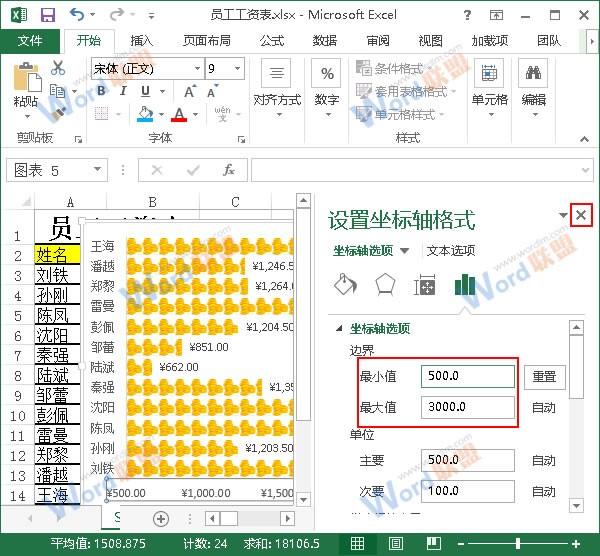Image resolution: width=600 pixels, height=556 pixels.
Task: Open the task pane options dropdown arrow
Action: tap(563, 215)
